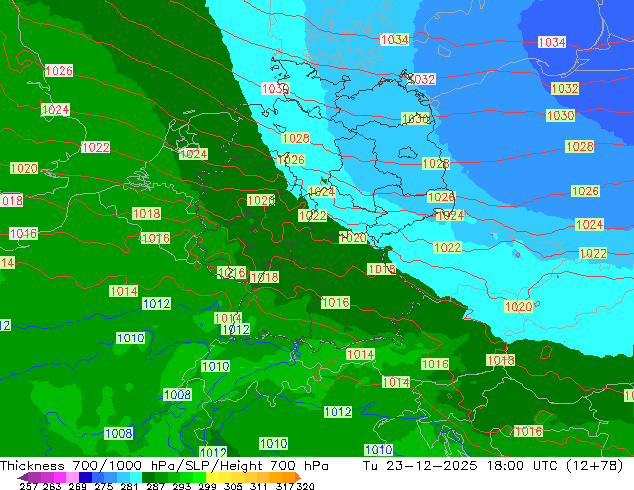Image resolution: width=634 pixels, height=490 pixels.
Task: Select the legend value 263
Action: (x=52, y=486)
